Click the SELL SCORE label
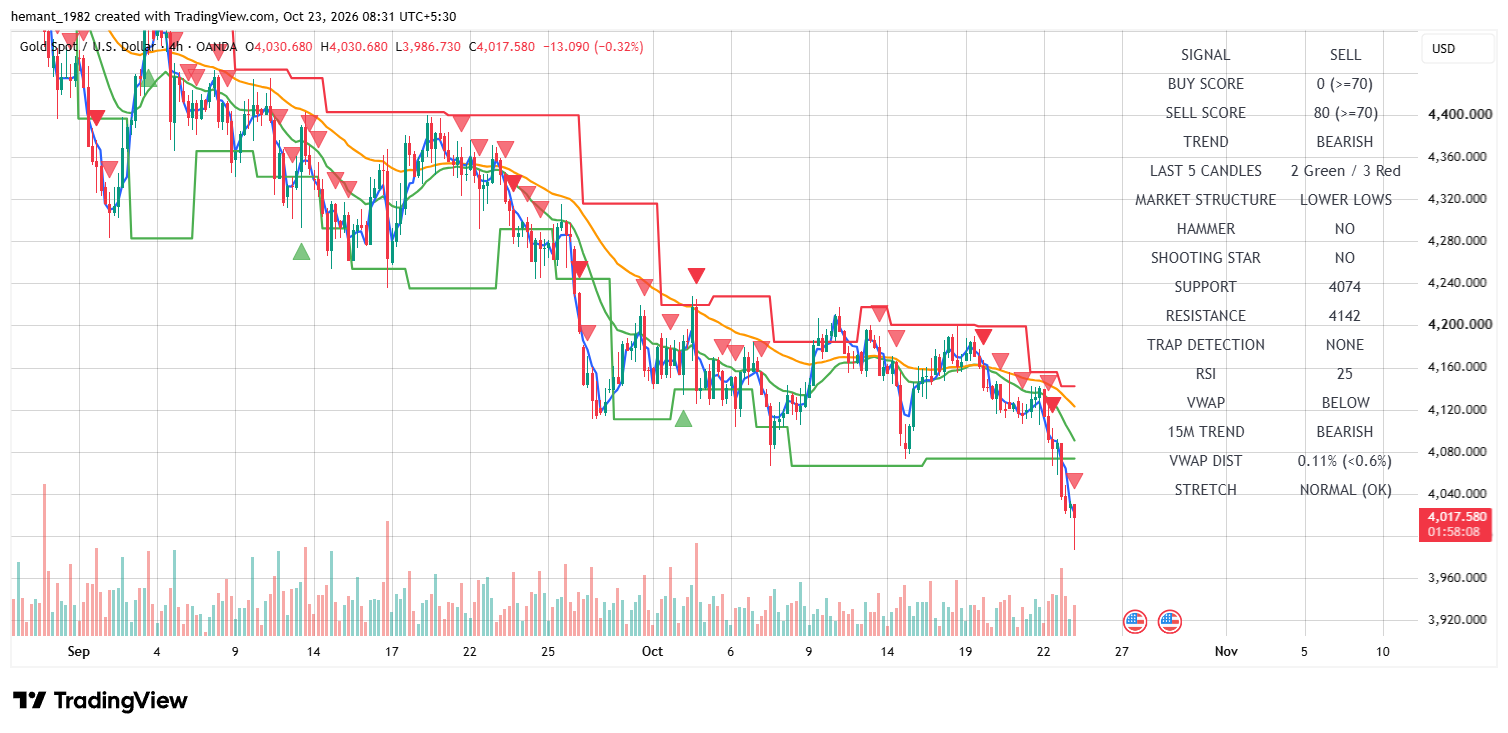The height and width of the screenshot is (733, 1508). coord(1205,113)
